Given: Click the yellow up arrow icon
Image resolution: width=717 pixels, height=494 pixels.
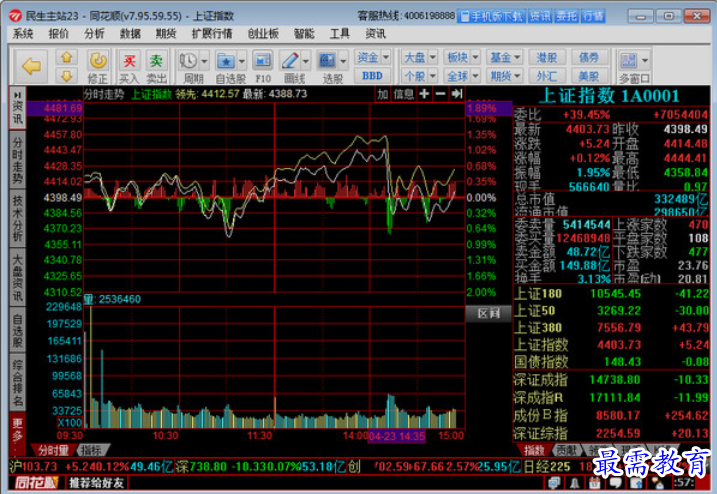Looking at the screenshot, I should pos(67,57).
